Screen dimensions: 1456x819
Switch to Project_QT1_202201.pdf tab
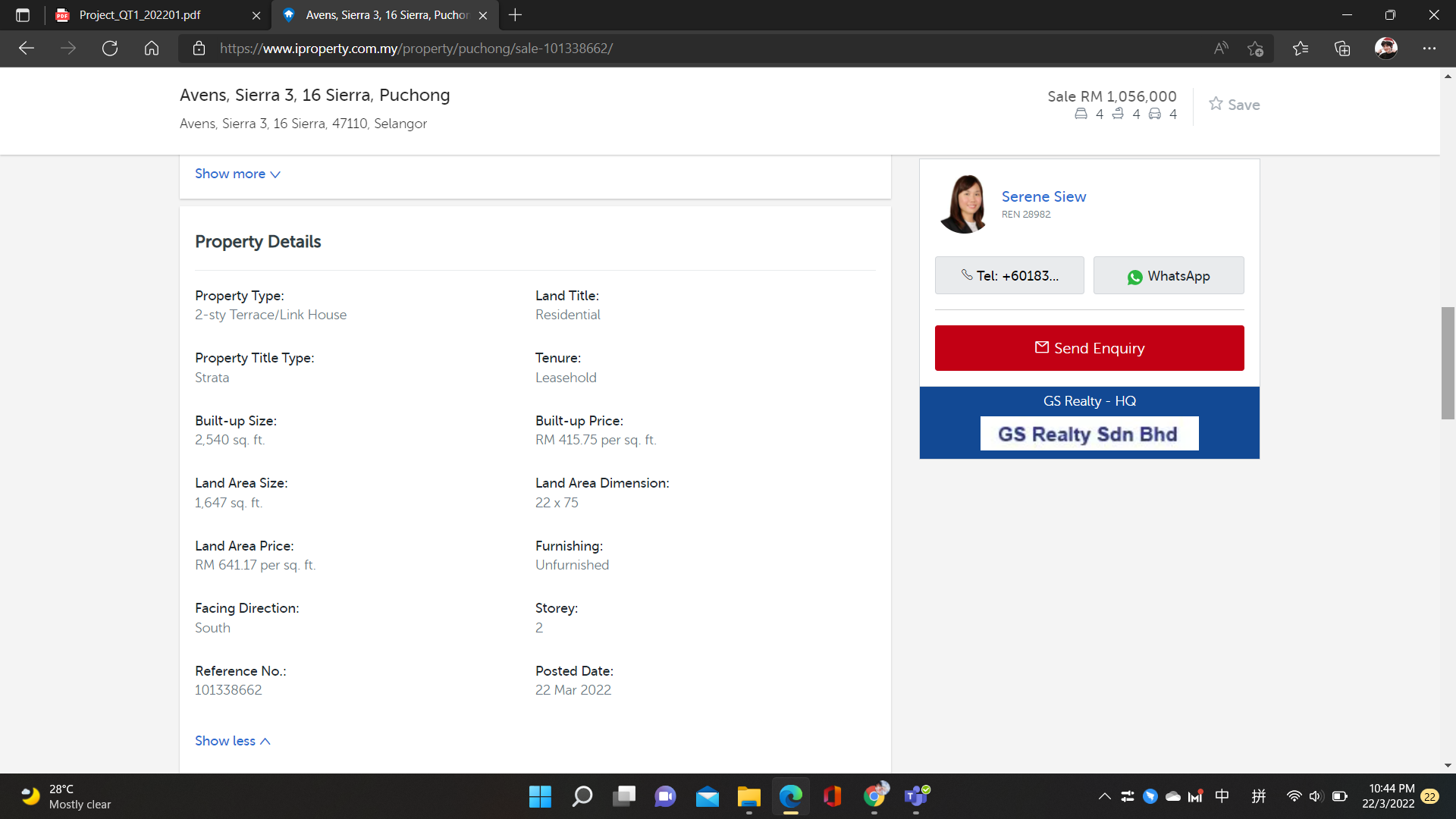tap(140, 15)
